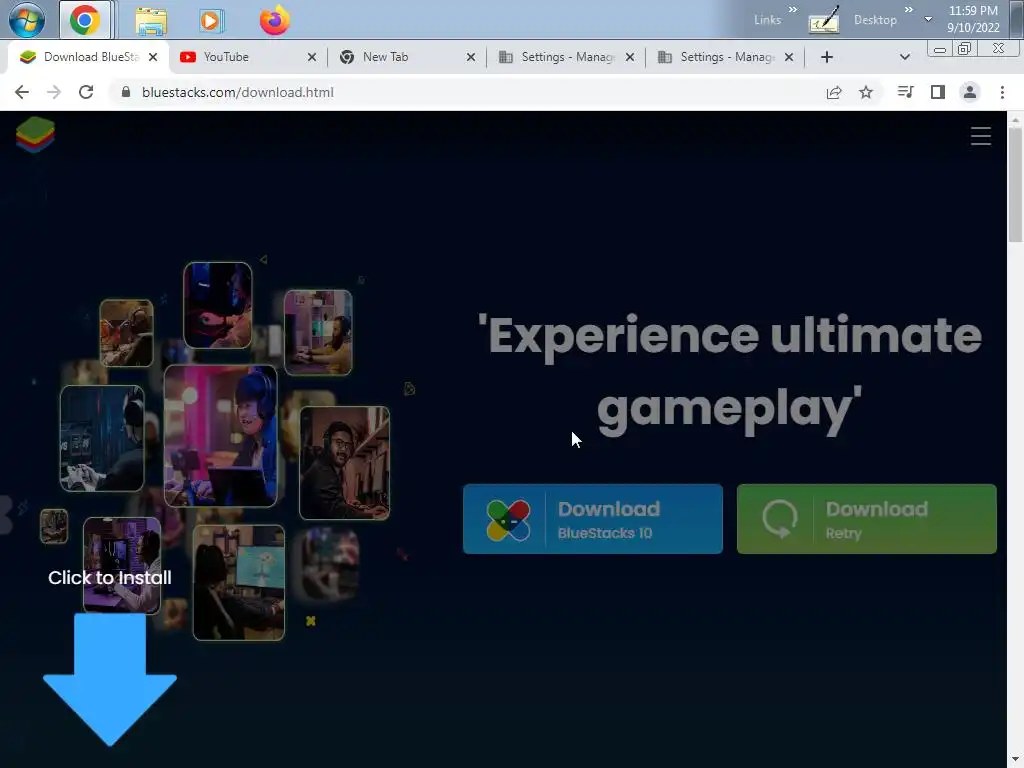View site information lock icon
The height and width of the screenshot is (768, 1024).
(126, 92)
